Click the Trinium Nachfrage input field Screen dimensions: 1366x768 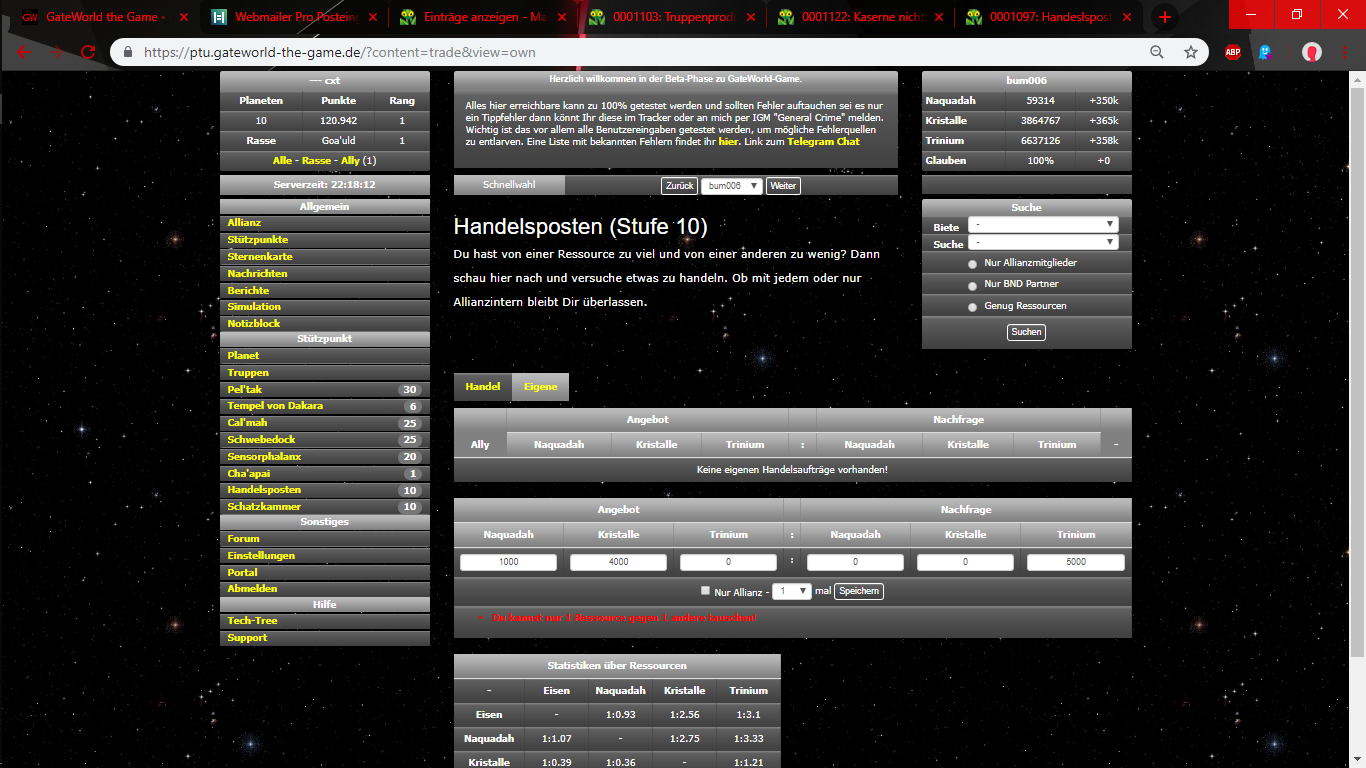pyautogui.click(x=1075, y=562)
